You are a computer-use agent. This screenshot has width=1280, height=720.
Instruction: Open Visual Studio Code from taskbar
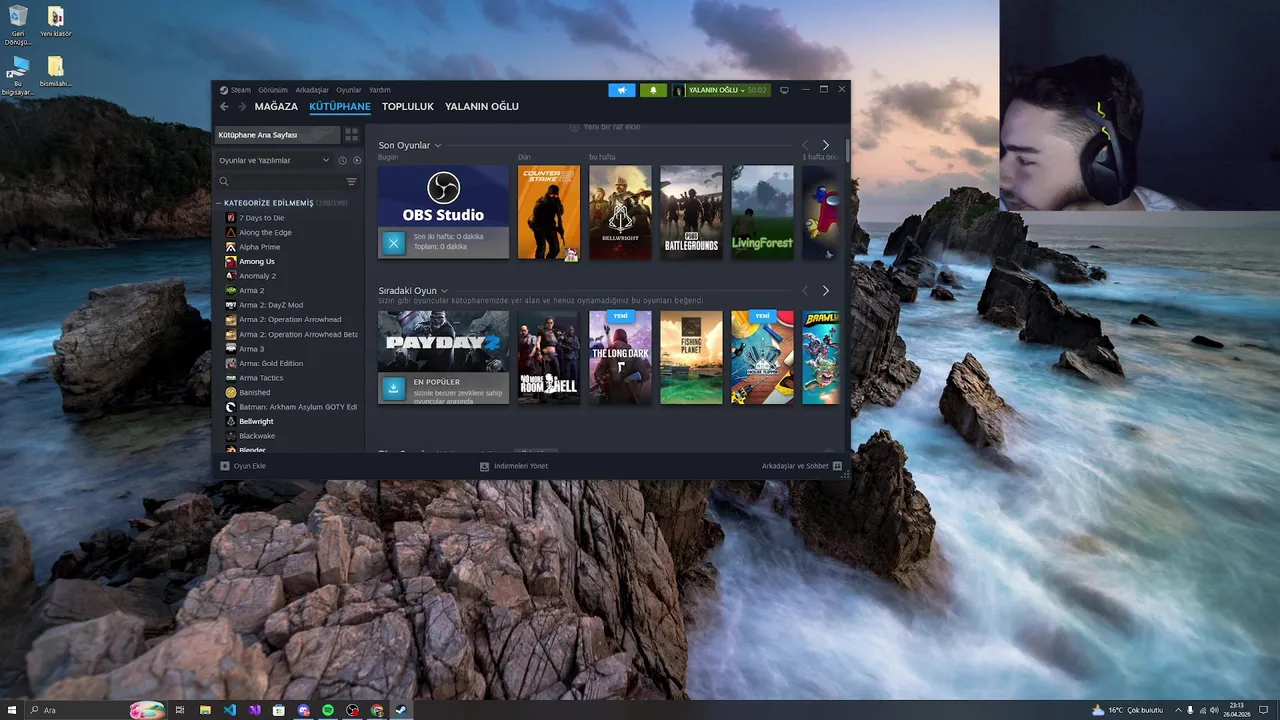pos(230,710)
